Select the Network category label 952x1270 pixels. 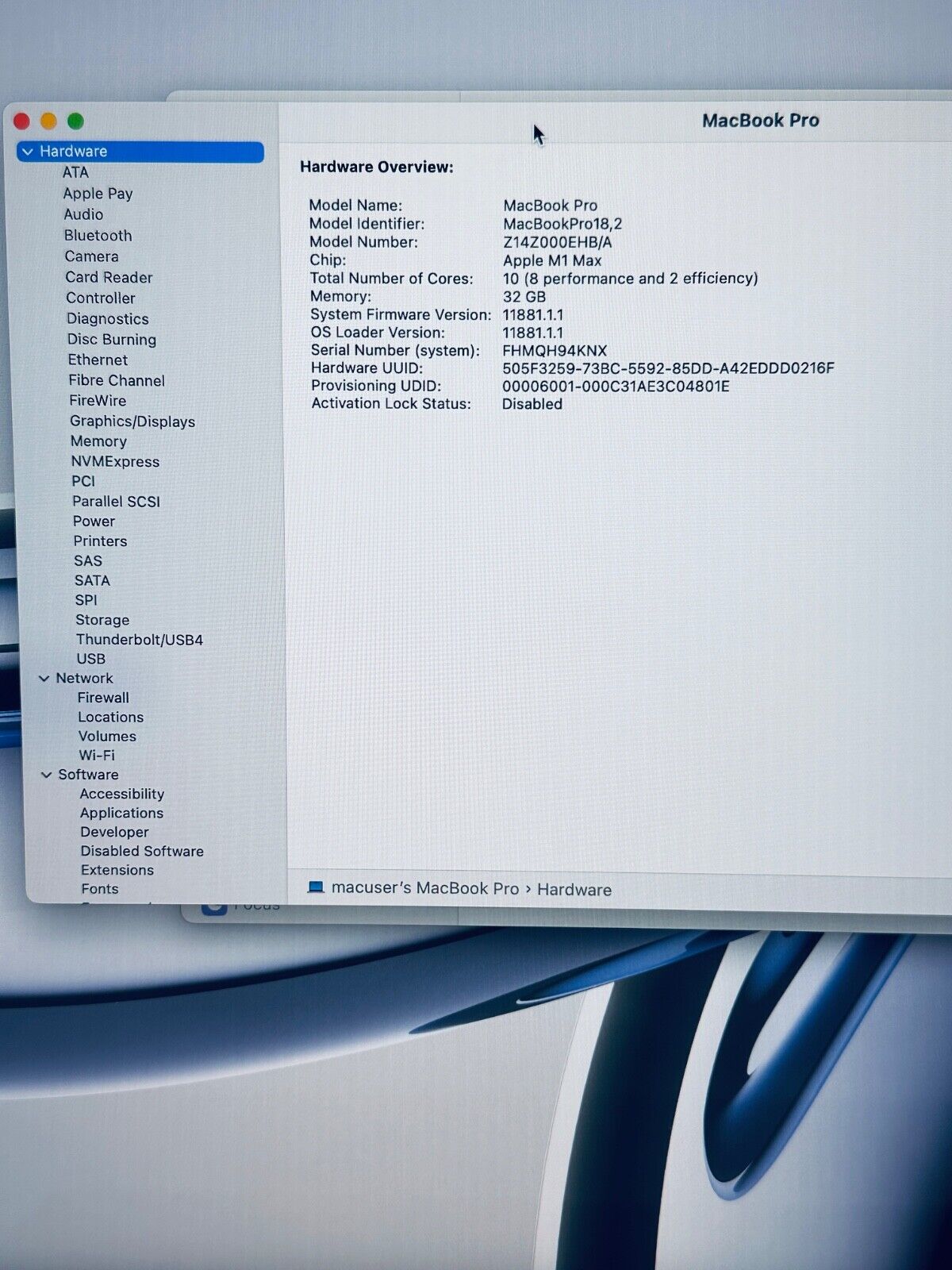tap(85, 679)
